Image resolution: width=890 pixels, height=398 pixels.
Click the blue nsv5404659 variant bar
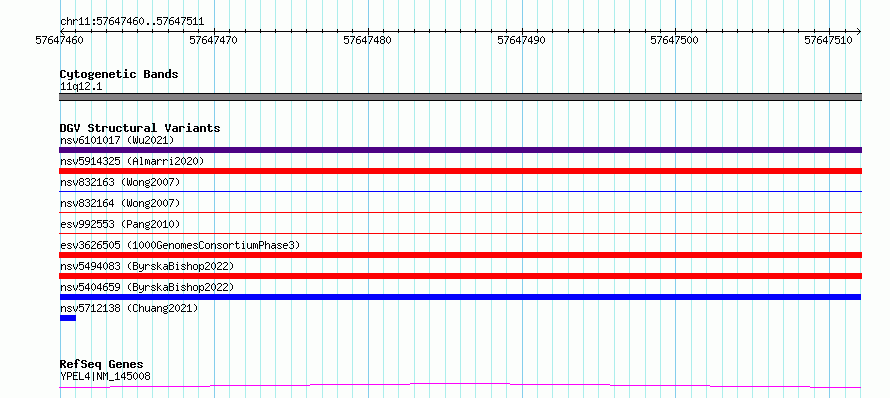click(460, 297)
